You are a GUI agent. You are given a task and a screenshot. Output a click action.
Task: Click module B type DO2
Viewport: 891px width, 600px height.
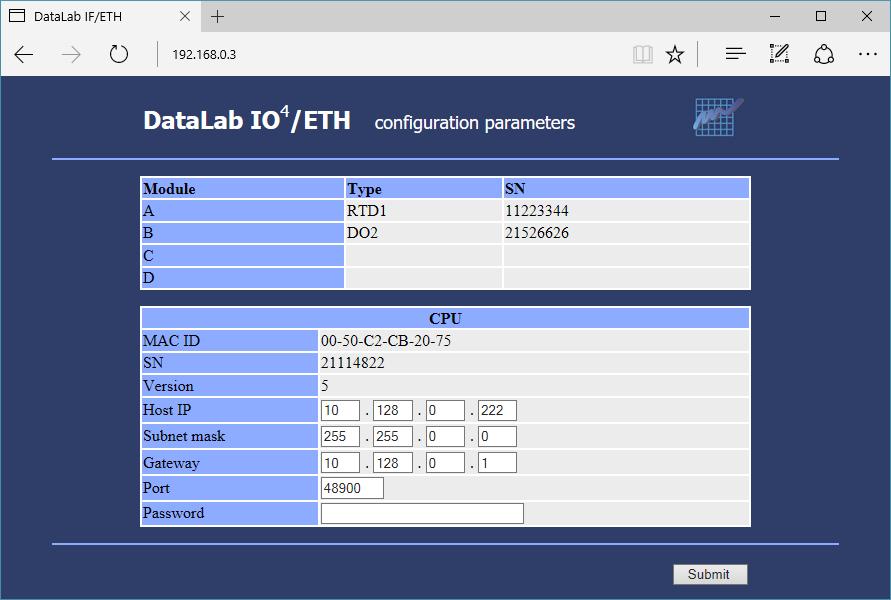click(x=362, y=233)
